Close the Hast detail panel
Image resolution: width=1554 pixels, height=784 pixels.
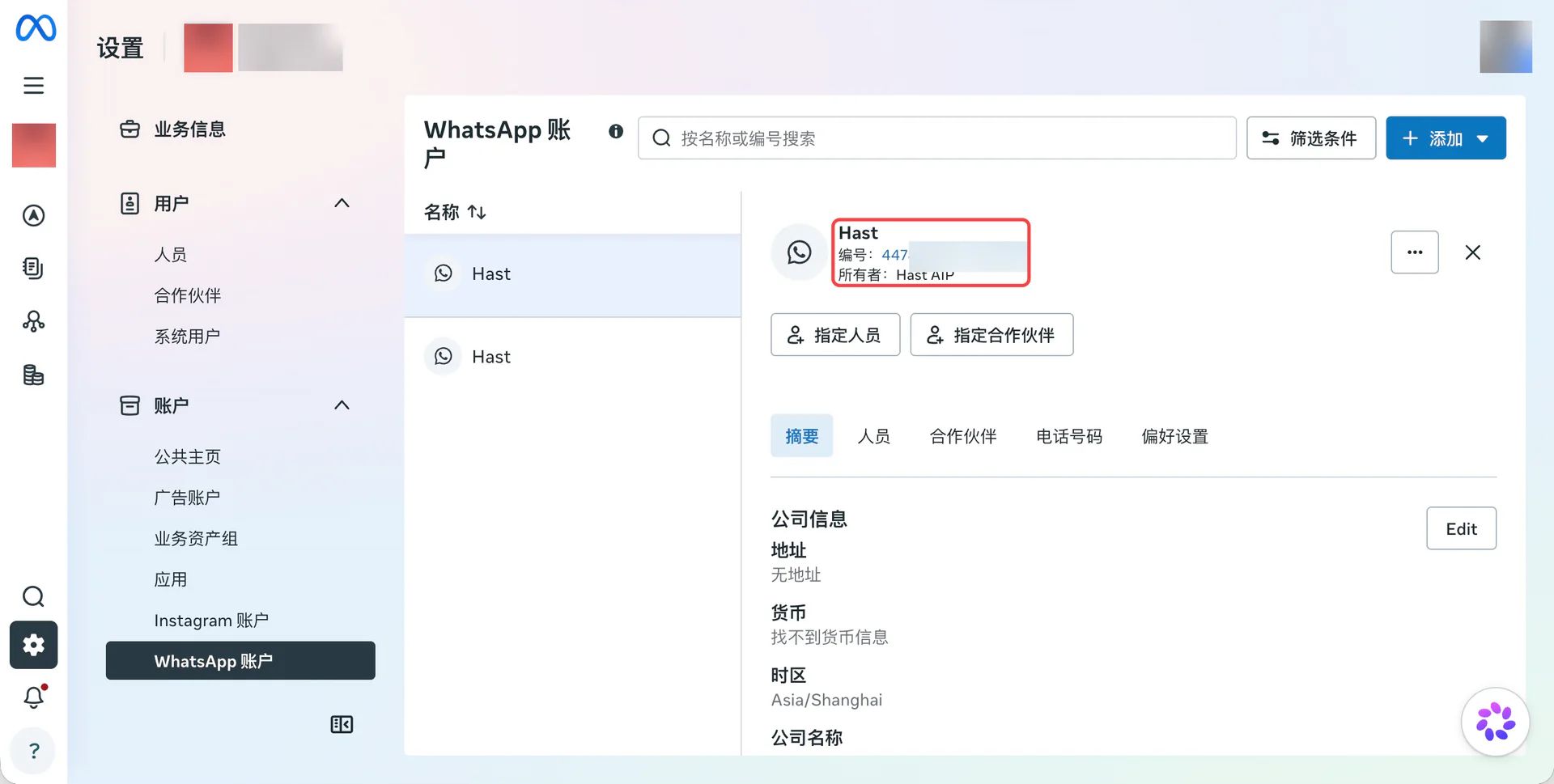point(1472,252)
